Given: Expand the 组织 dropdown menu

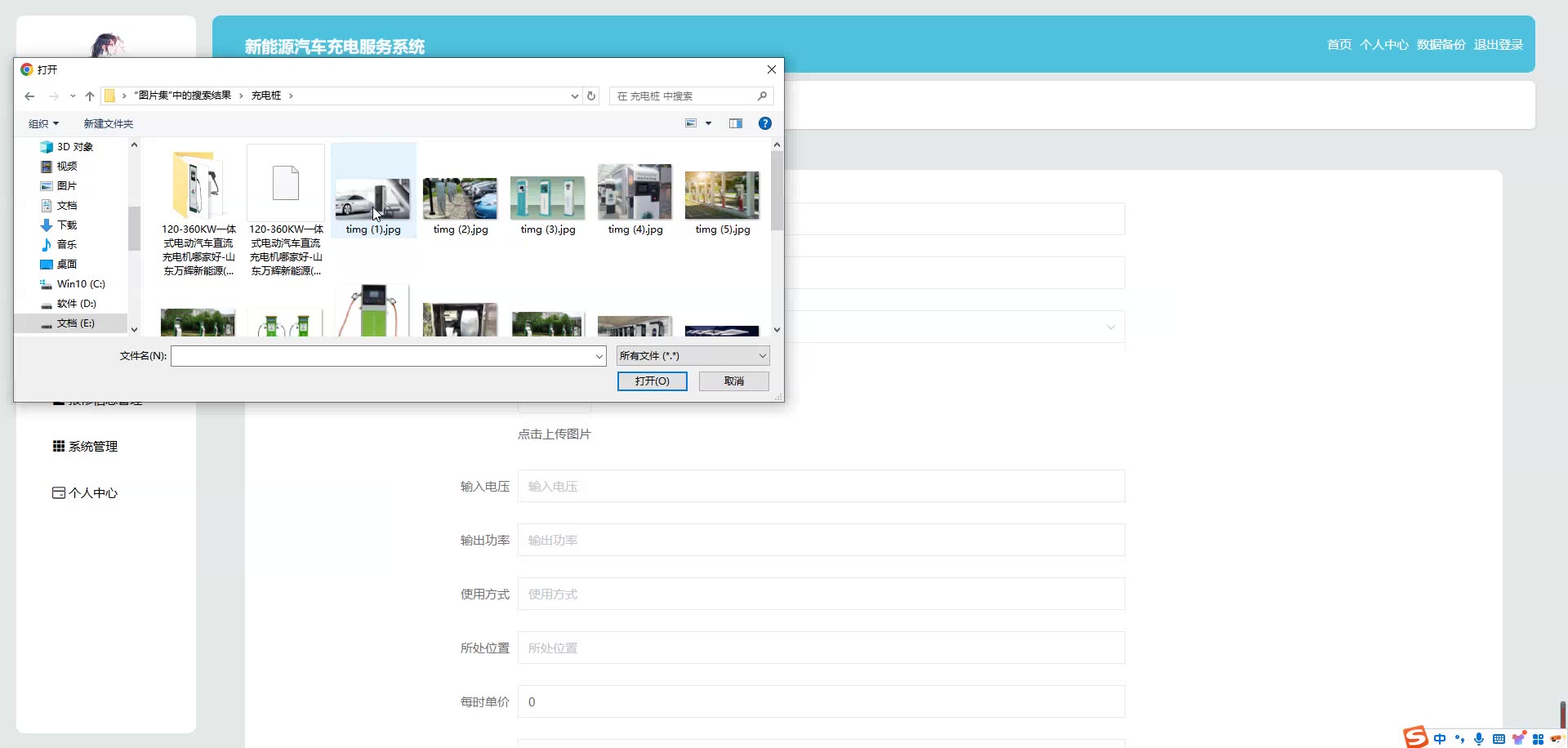Looking at the screenshot, I should (x=43, y=124).
